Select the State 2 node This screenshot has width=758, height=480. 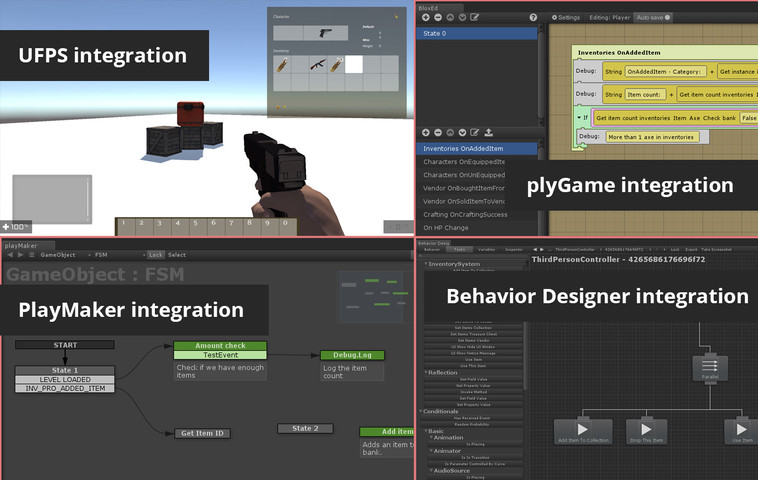click(x=305, y=428)
